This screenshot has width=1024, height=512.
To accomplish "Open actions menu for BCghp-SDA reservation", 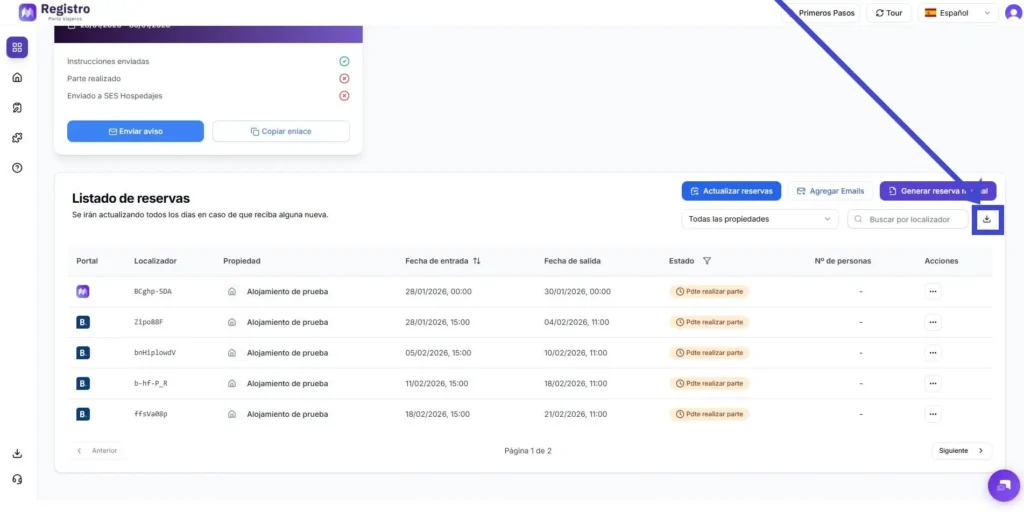I will tap(932, 292).
